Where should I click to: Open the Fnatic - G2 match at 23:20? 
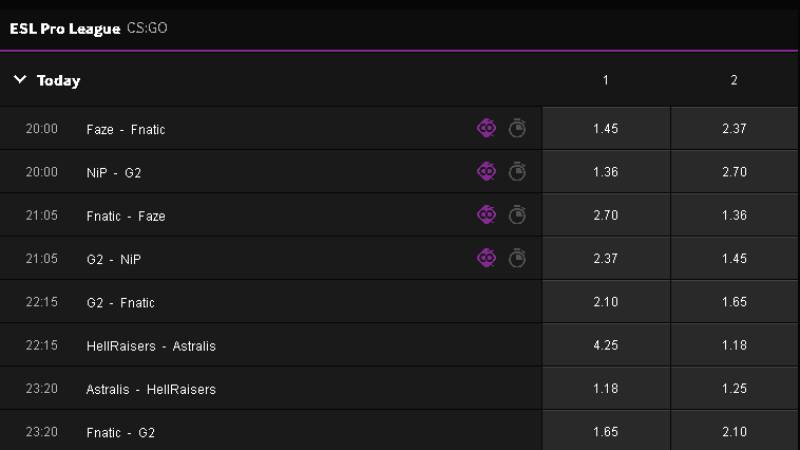click(121, 432)
